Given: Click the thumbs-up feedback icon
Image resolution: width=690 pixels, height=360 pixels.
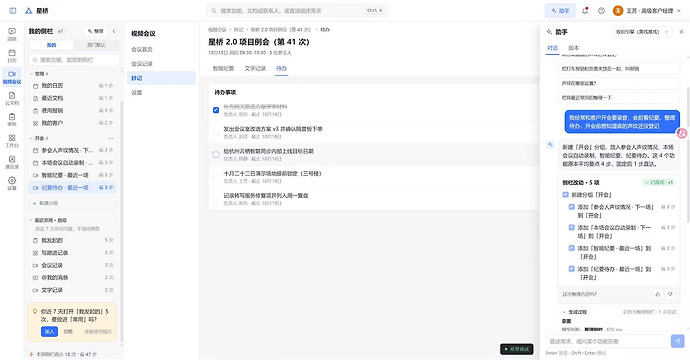Looking at the screenshot, I should 657,294.
